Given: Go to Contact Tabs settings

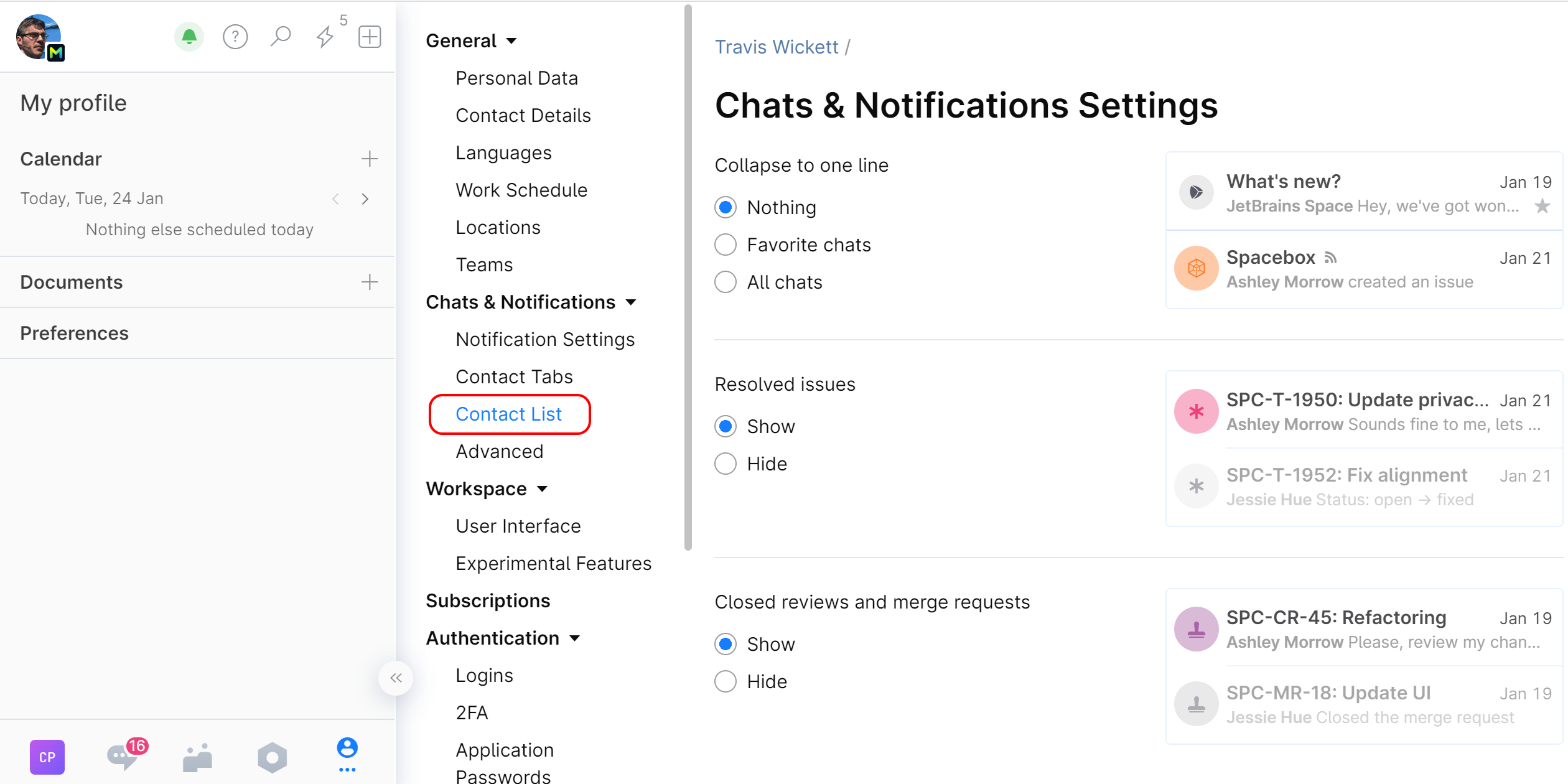Looking at the screenshot, I should pyautogui.click(x=514, y=376).
